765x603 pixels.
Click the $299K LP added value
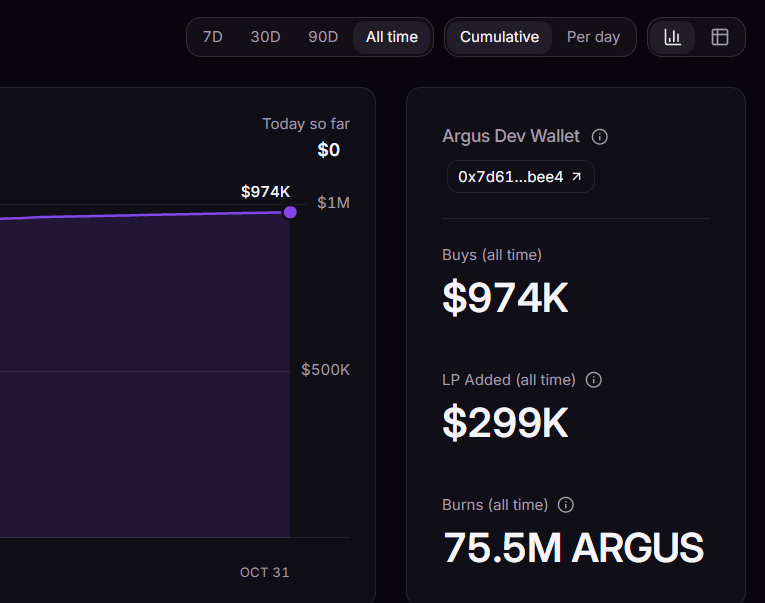click(x=505, y=422)
